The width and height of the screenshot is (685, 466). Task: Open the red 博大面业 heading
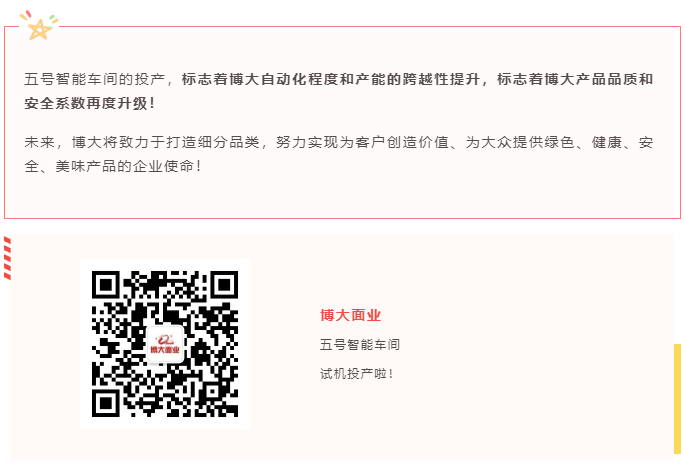pos(350,315)
